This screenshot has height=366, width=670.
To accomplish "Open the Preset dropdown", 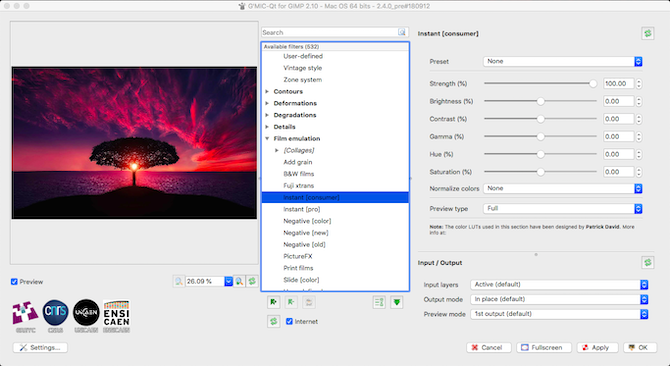I will click(x=562, y=61).
